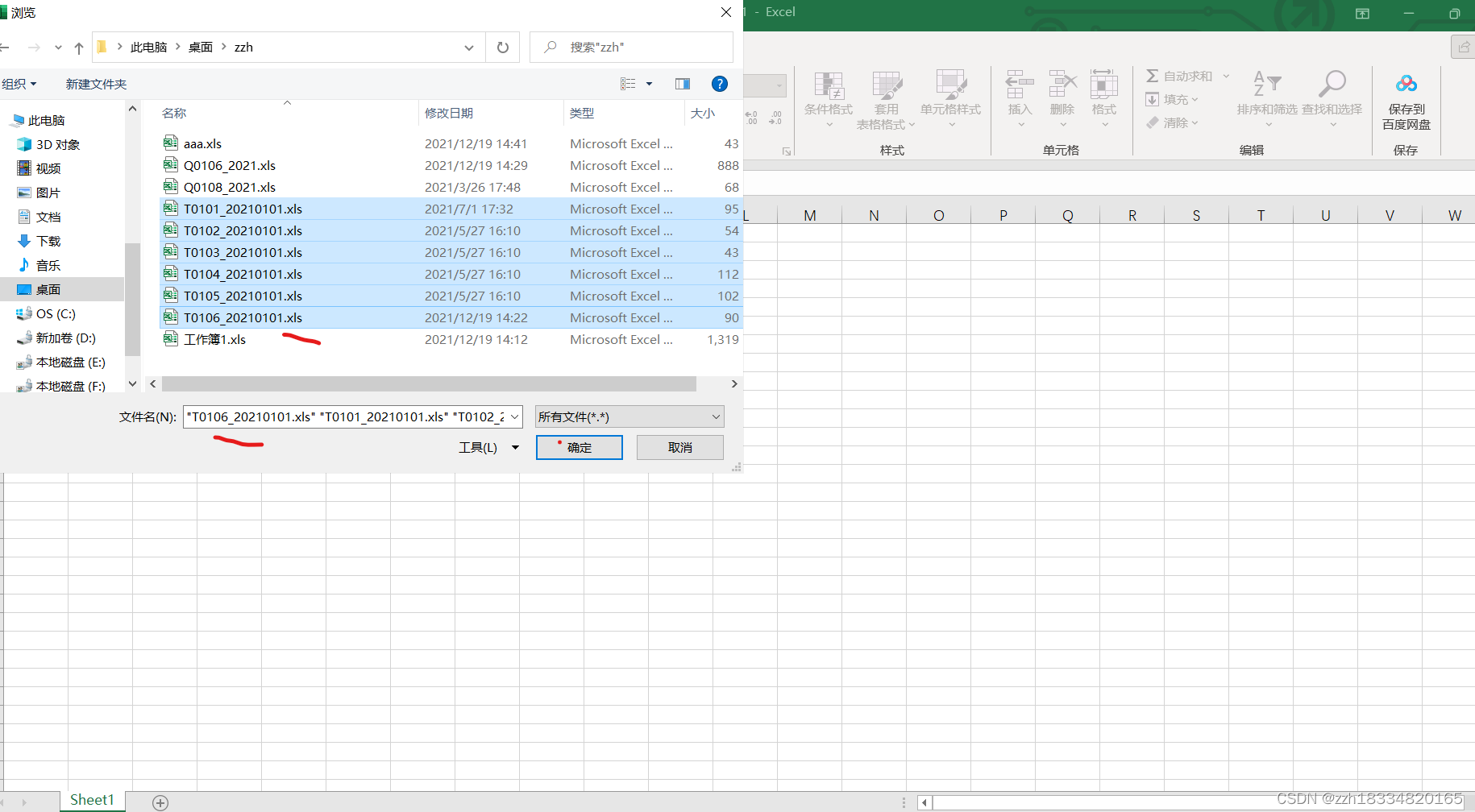Screen dimensions: 1475x812
Task: Click Fill in Excel ribbon
Action: tap(1172, 99)
